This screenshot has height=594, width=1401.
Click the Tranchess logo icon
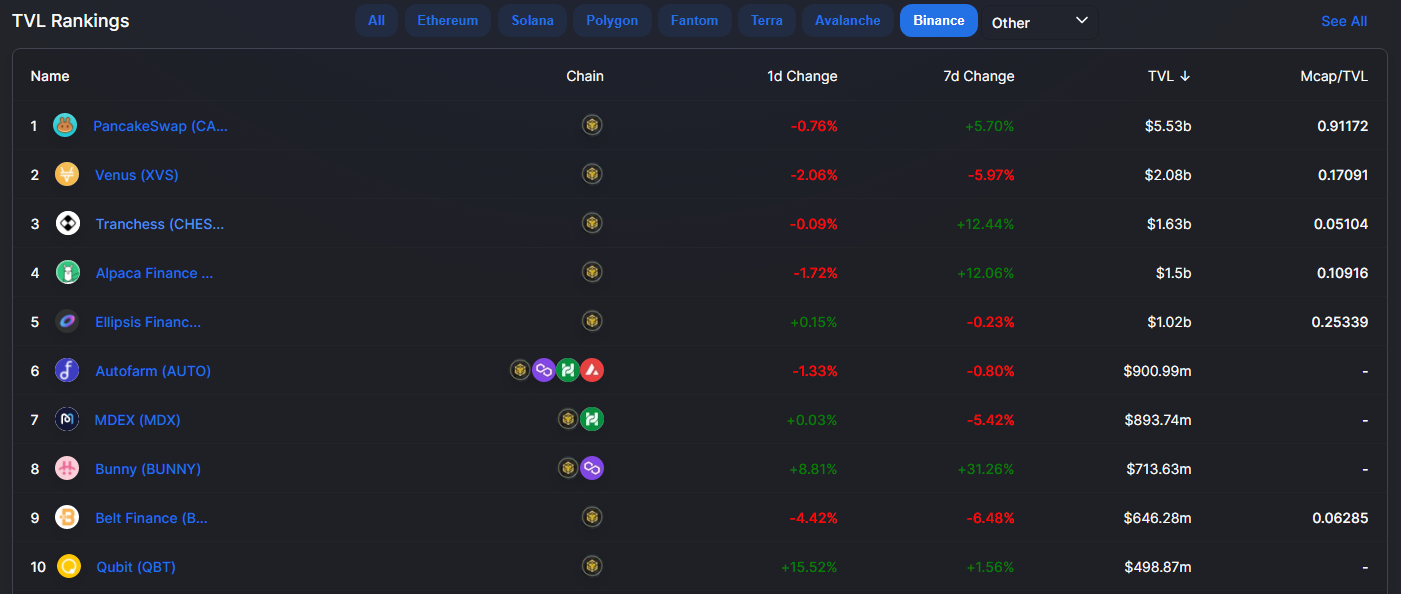67,224
